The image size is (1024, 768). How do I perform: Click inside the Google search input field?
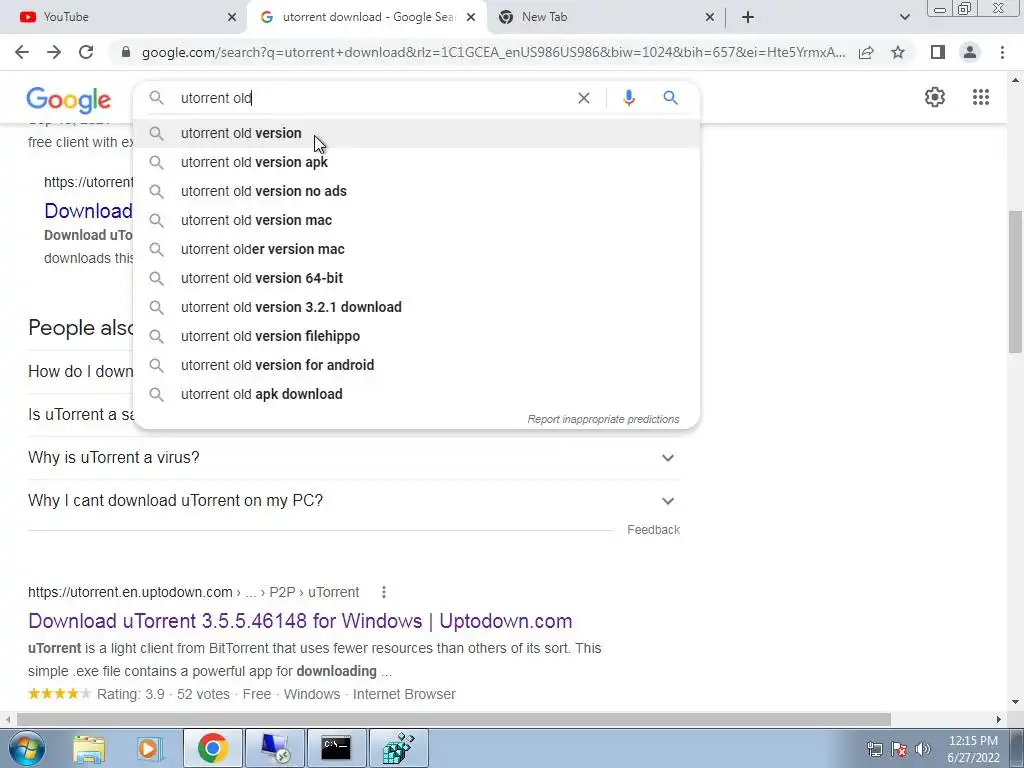372,98
